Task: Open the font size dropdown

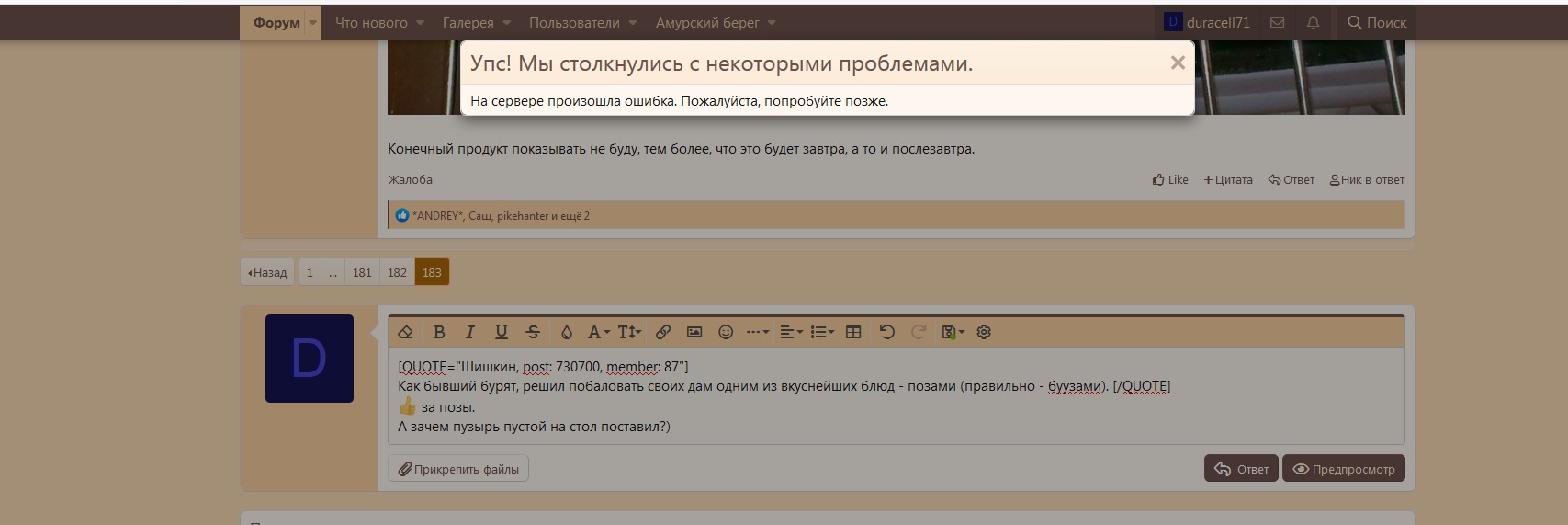Action: [x=629, y=332]
